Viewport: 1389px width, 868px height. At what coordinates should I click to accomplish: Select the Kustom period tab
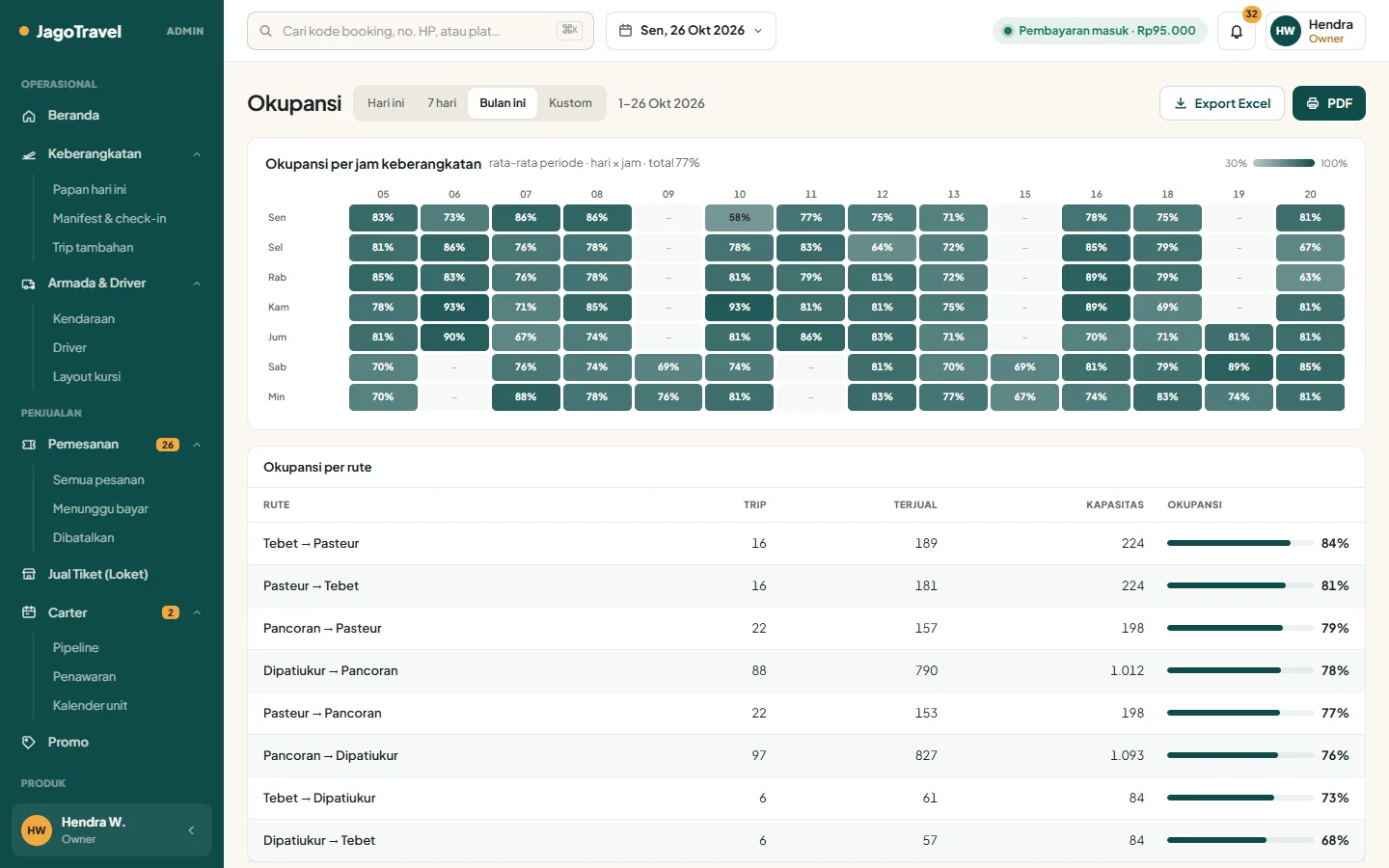(570, 103)
